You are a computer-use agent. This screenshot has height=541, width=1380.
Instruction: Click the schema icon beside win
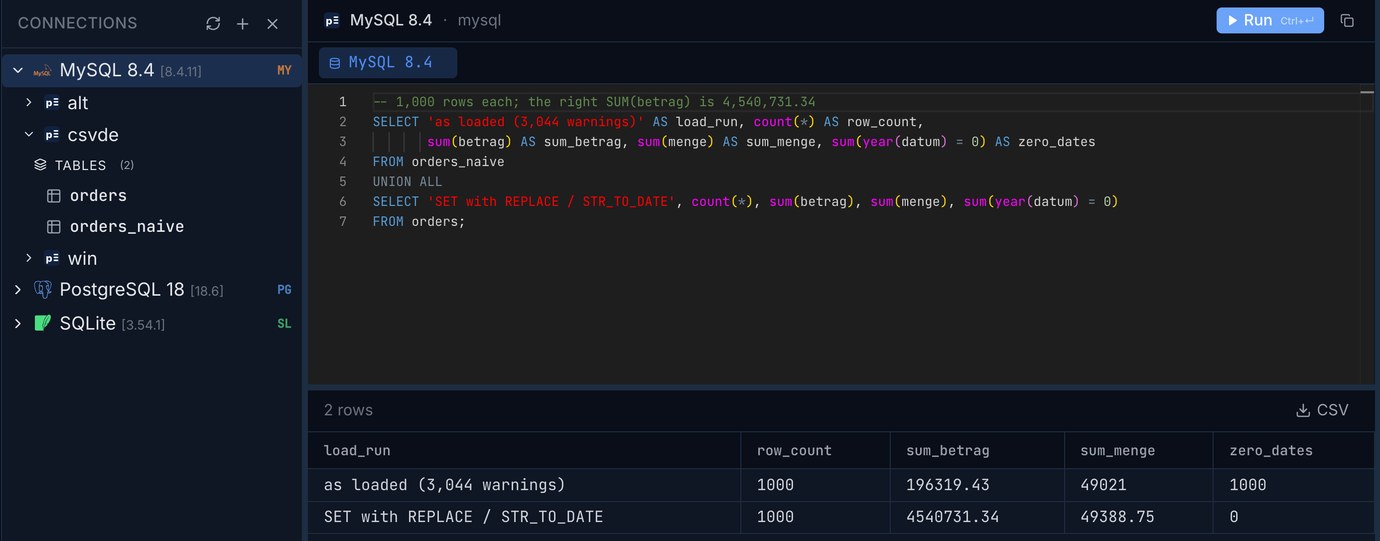click(x=52, y=258)
